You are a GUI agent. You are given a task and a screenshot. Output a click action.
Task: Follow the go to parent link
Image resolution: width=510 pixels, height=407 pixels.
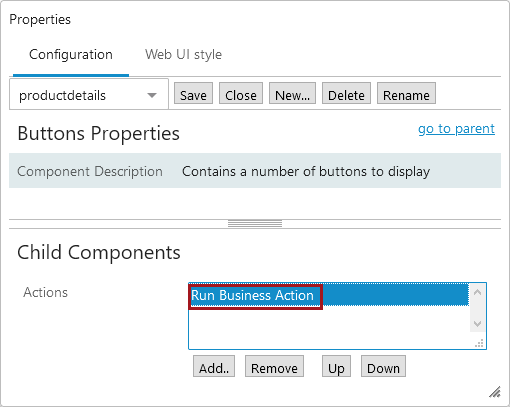(x=456, y=129)
